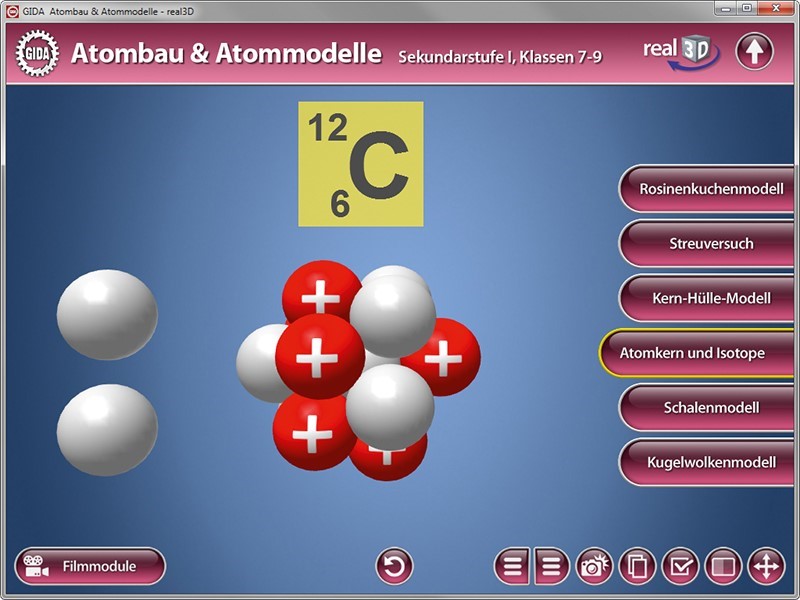
Task: Click the yellow carbon element symbol tile
Action: (x=360, y=164)
